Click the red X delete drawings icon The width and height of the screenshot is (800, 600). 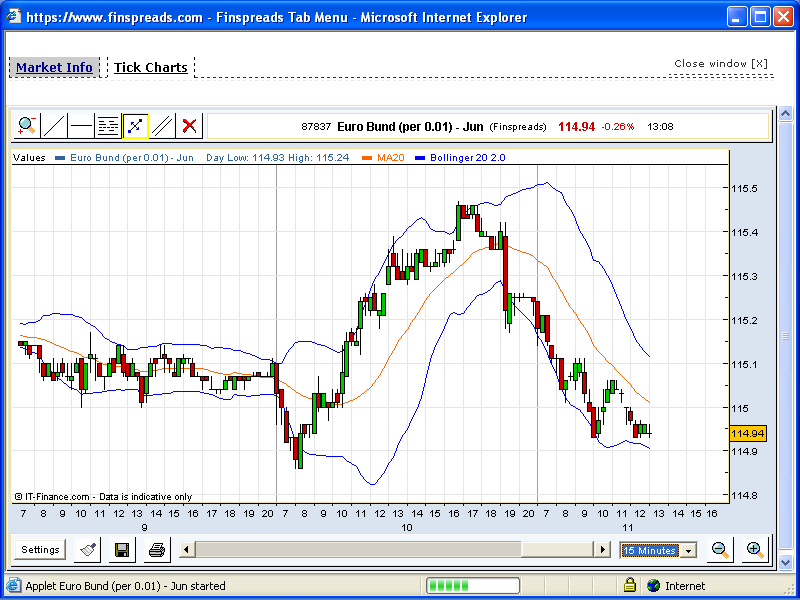[x=189, y=126]
